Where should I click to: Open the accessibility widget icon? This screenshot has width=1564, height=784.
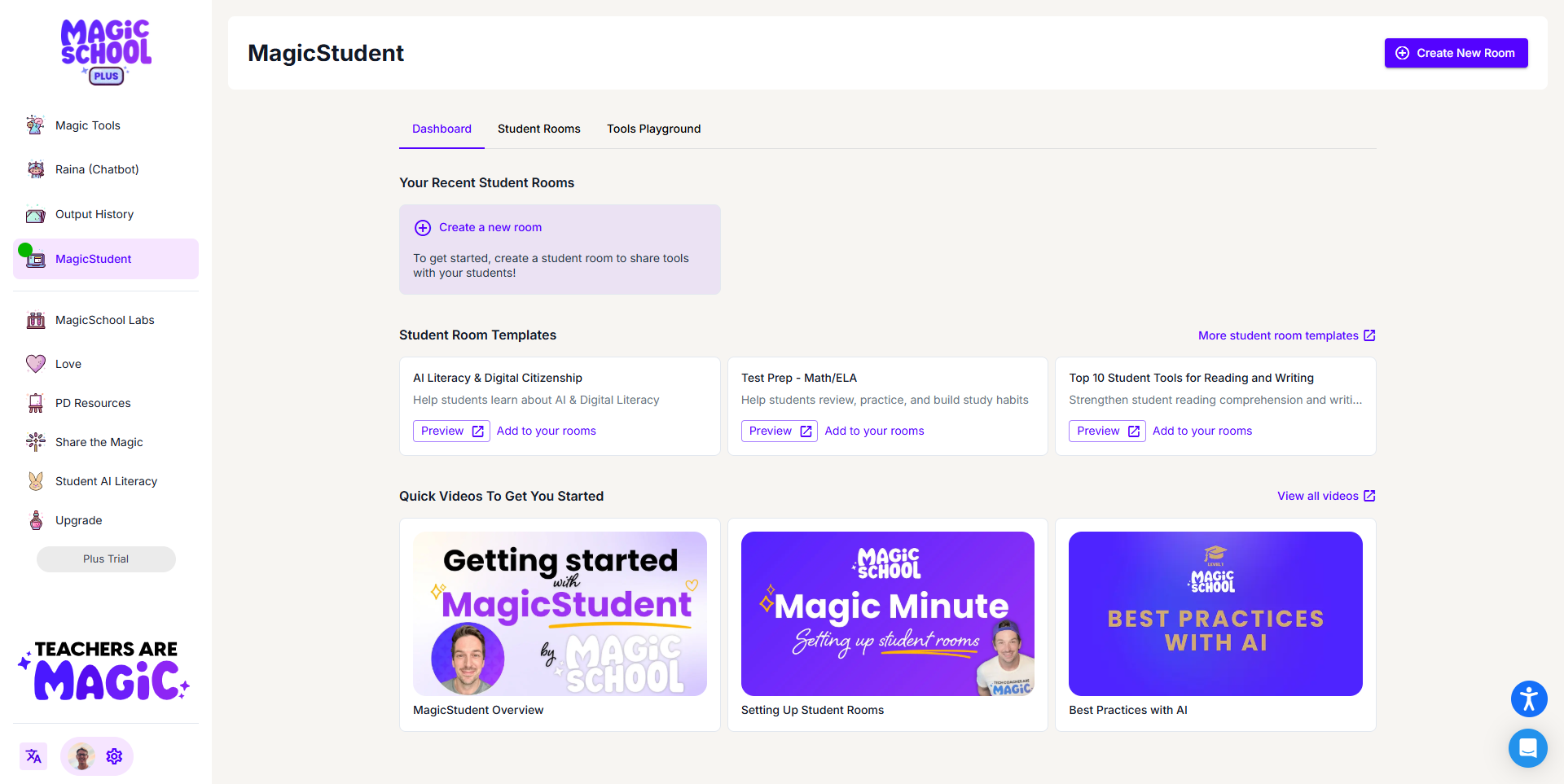pos(1529,699)
